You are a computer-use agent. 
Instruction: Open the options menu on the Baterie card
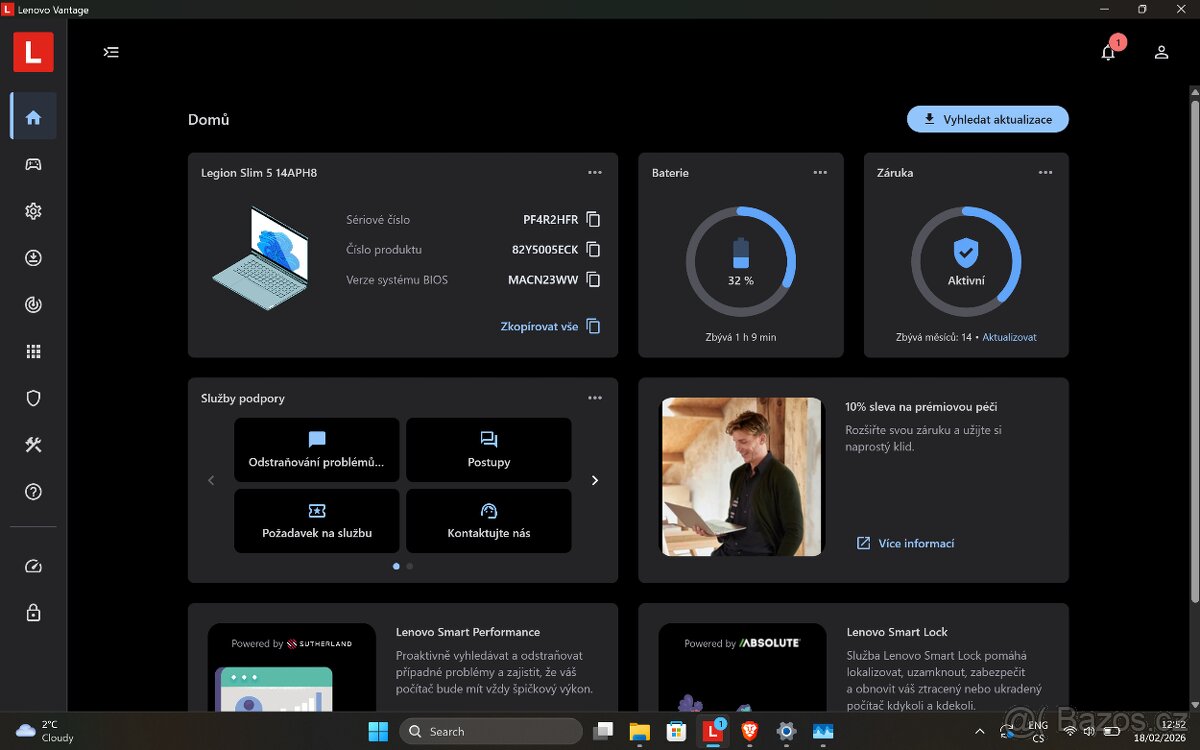820,172
